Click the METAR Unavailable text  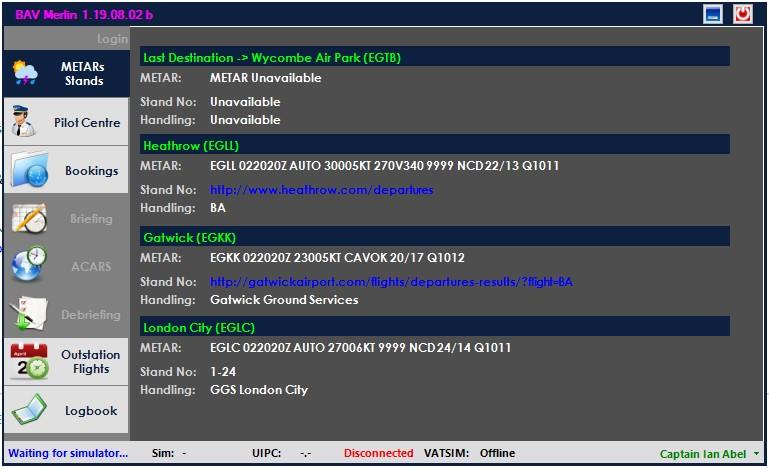click(x=265, y=78)
